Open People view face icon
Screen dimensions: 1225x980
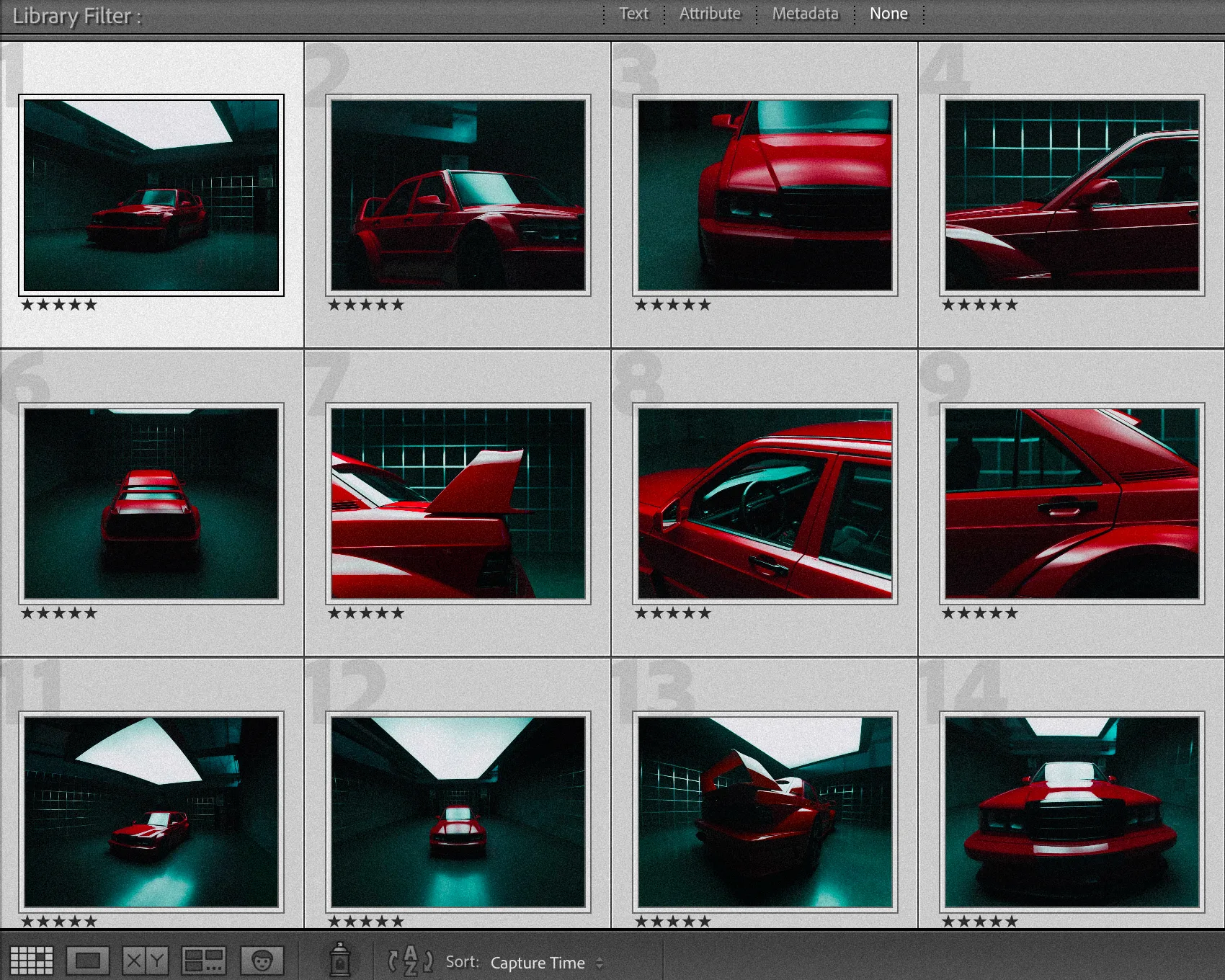(x=262, y=961)
